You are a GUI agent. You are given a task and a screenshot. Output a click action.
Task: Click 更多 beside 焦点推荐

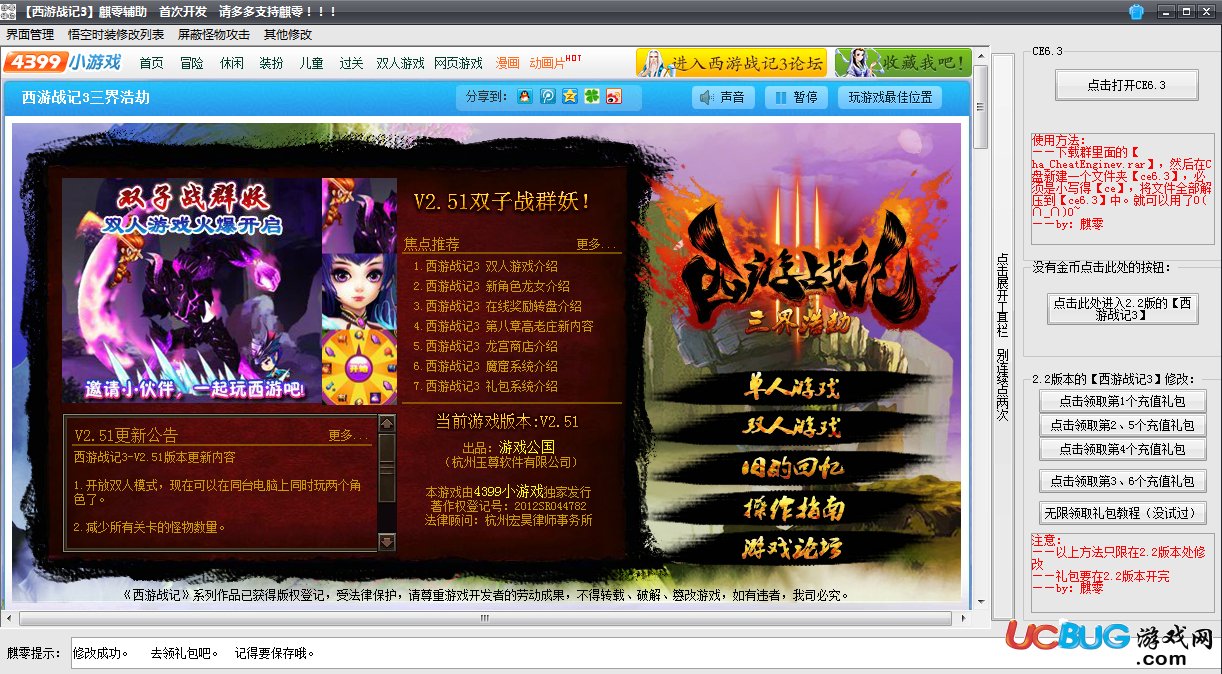(x=597, y=244)
